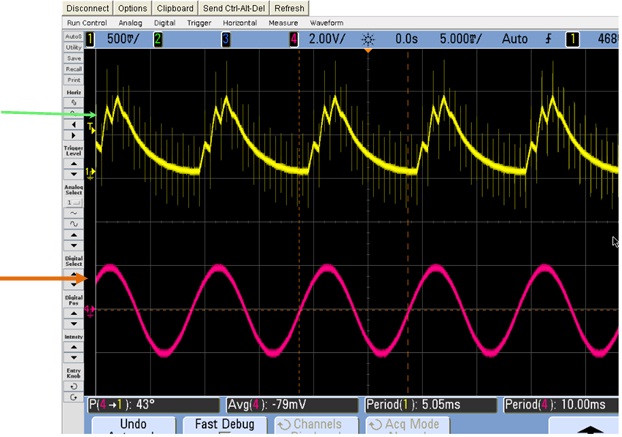The image size is (622, 437).
Task: Click the up arrow below the sine wave icon
Action: coord(73,235)
